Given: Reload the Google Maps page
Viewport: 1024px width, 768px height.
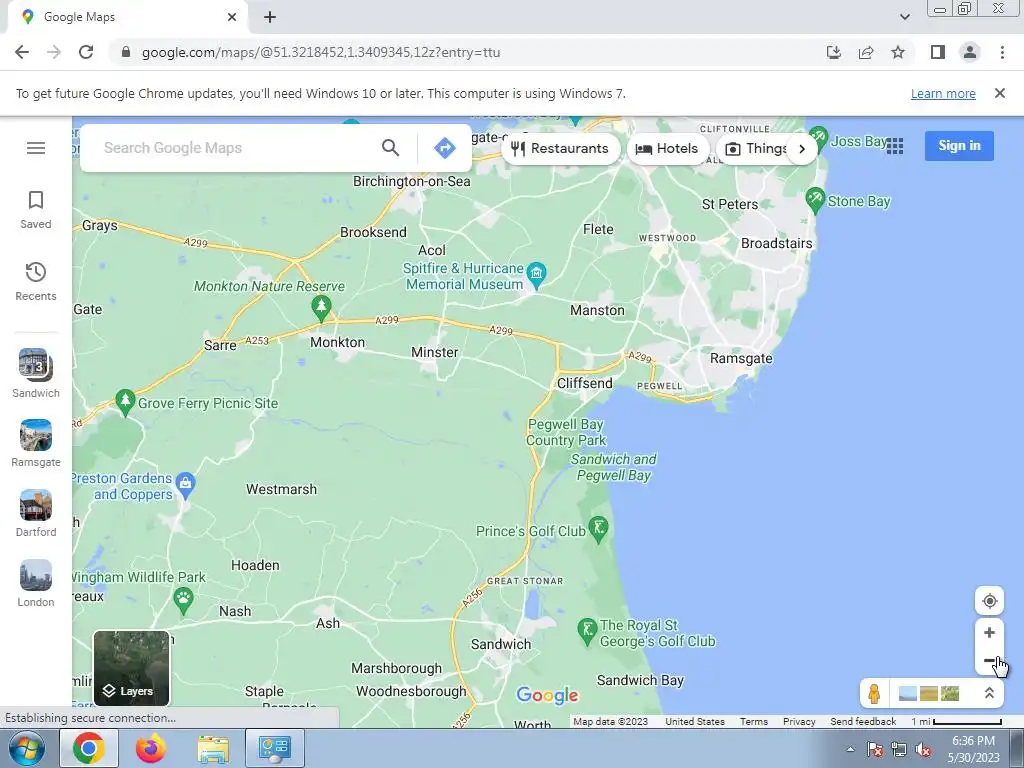Looking at the screenshot, I should [86, 52].
